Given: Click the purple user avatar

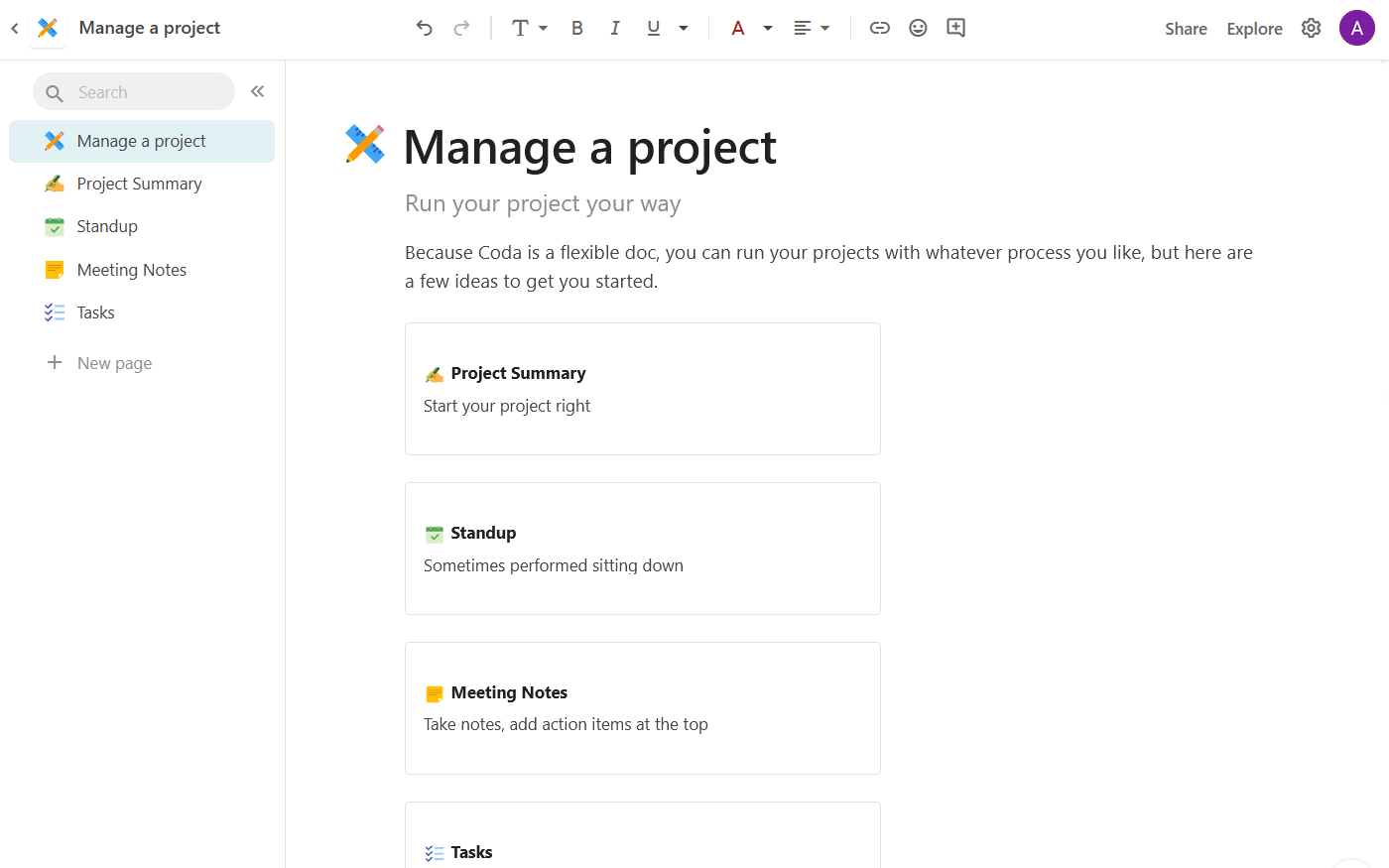Looking at the screenshot, I should (1356, 28).
